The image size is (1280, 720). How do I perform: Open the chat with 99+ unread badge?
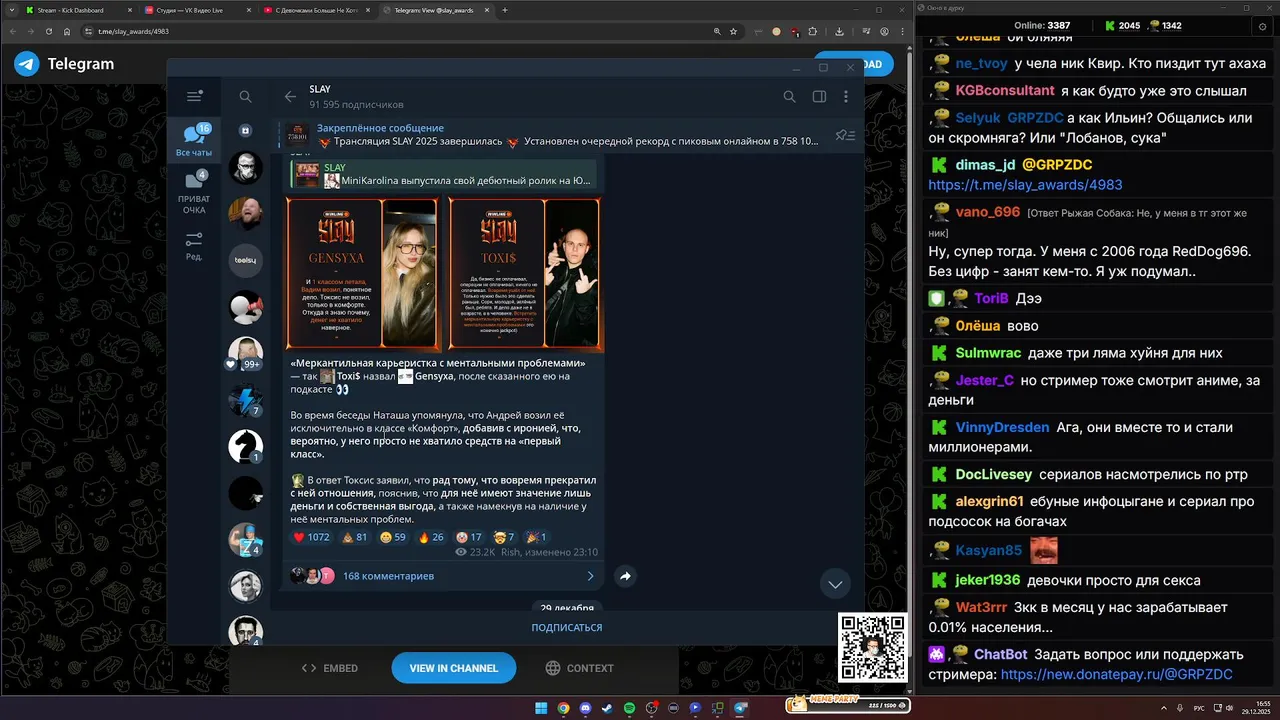pos(245,354)
